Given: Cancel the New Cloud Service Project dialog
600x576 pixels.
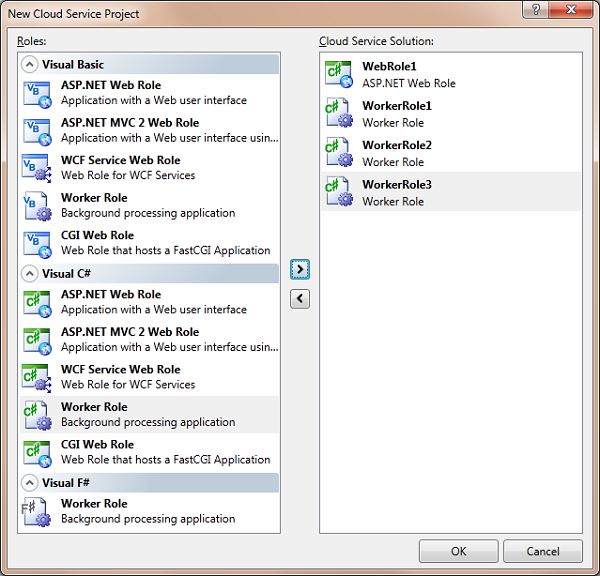Looking at the screenshot, I should click(x=543, y=551).
